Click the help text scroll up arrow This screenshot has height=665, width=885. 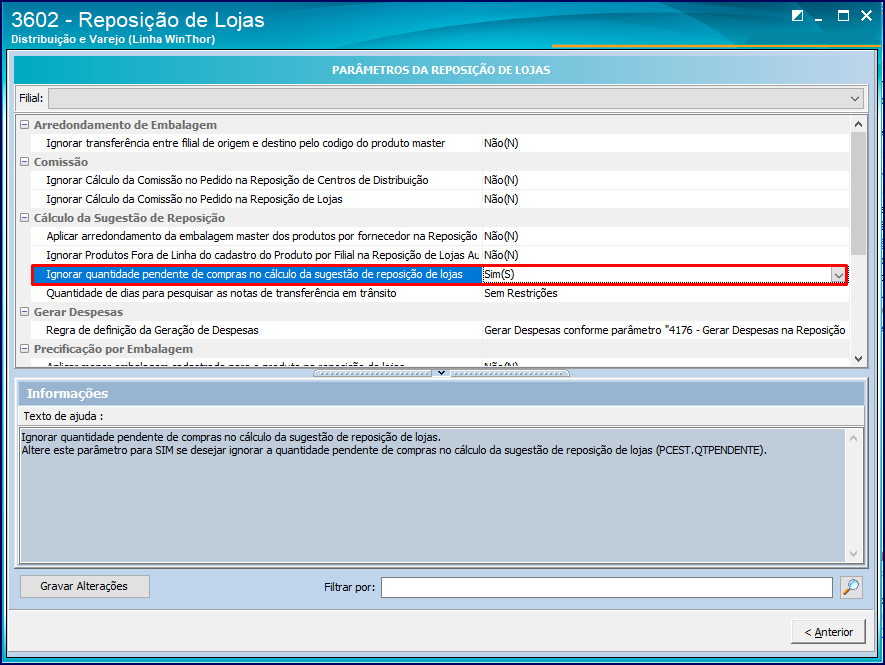(x=853, y=439)
